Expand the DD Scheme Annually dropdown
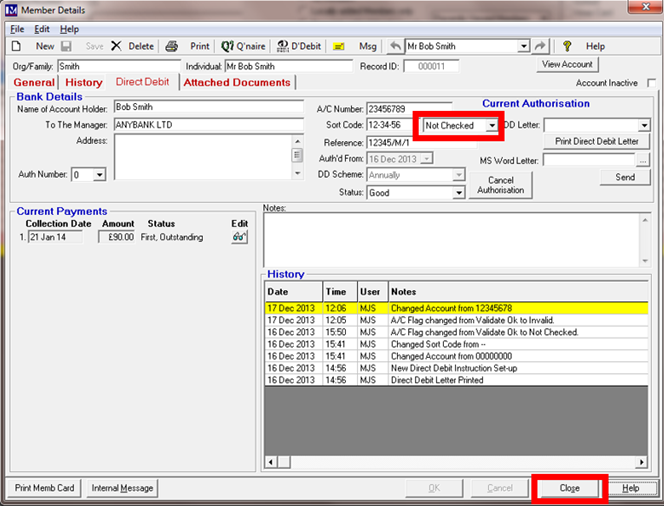 coord(459,175)
